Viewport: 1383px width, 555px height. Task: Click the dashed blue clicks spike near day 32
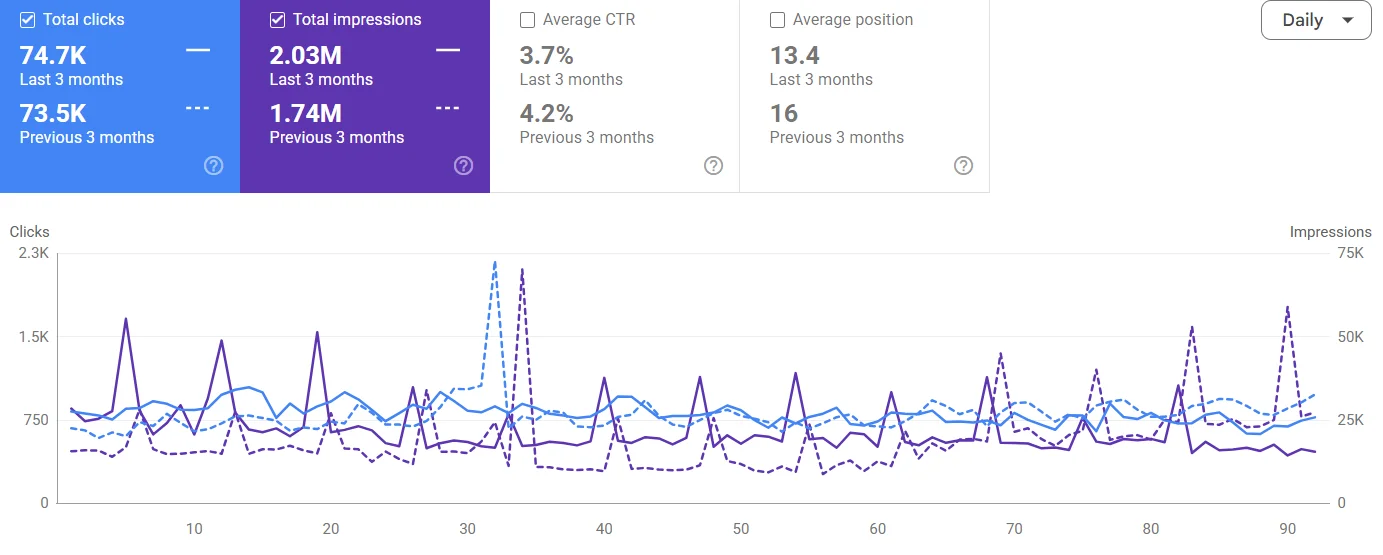click(495, 263)
